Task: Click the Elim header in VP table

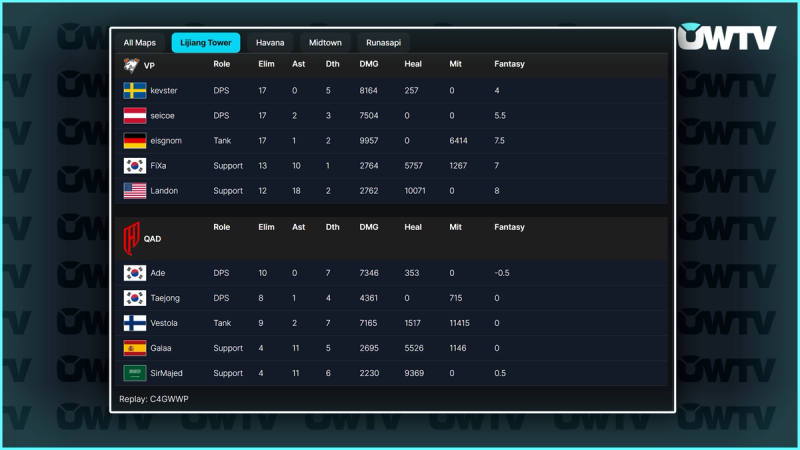Action: (266, 64)
